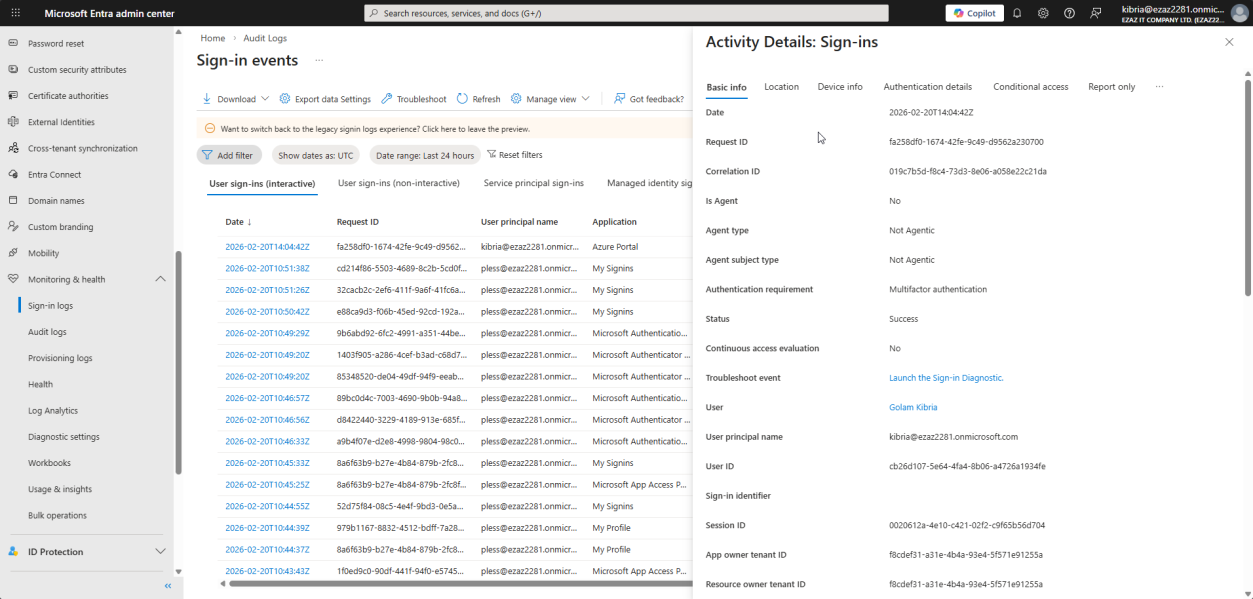
Task: Refresh the sign-in events list
Action: (479, 99)
